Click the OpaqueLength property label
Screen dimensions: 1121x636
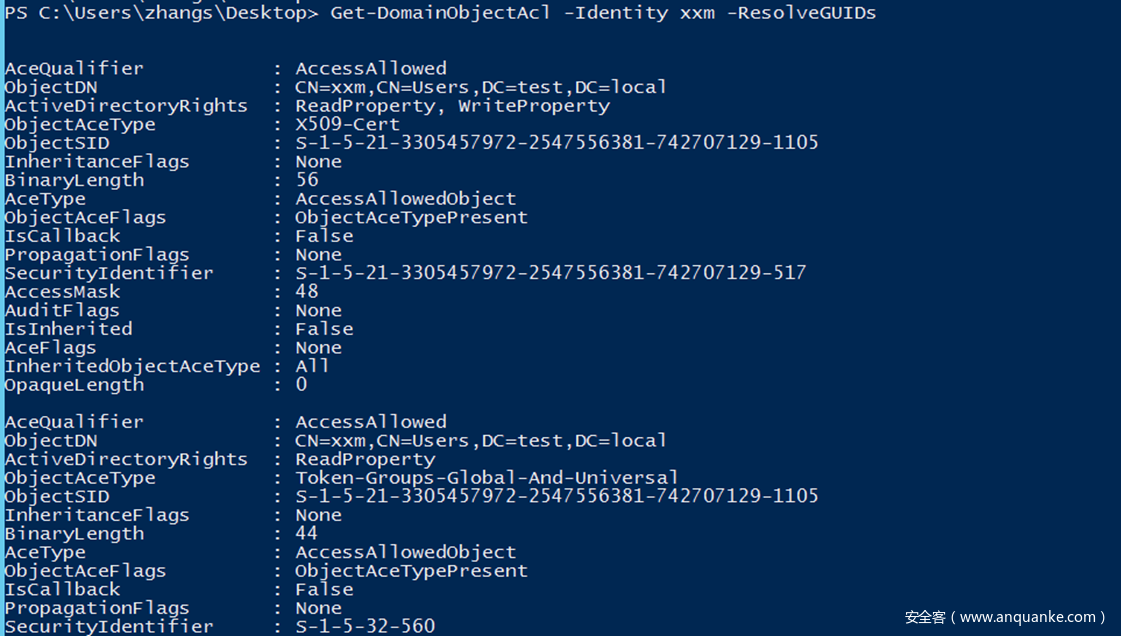pyautogui.click(x=74, y=385)
